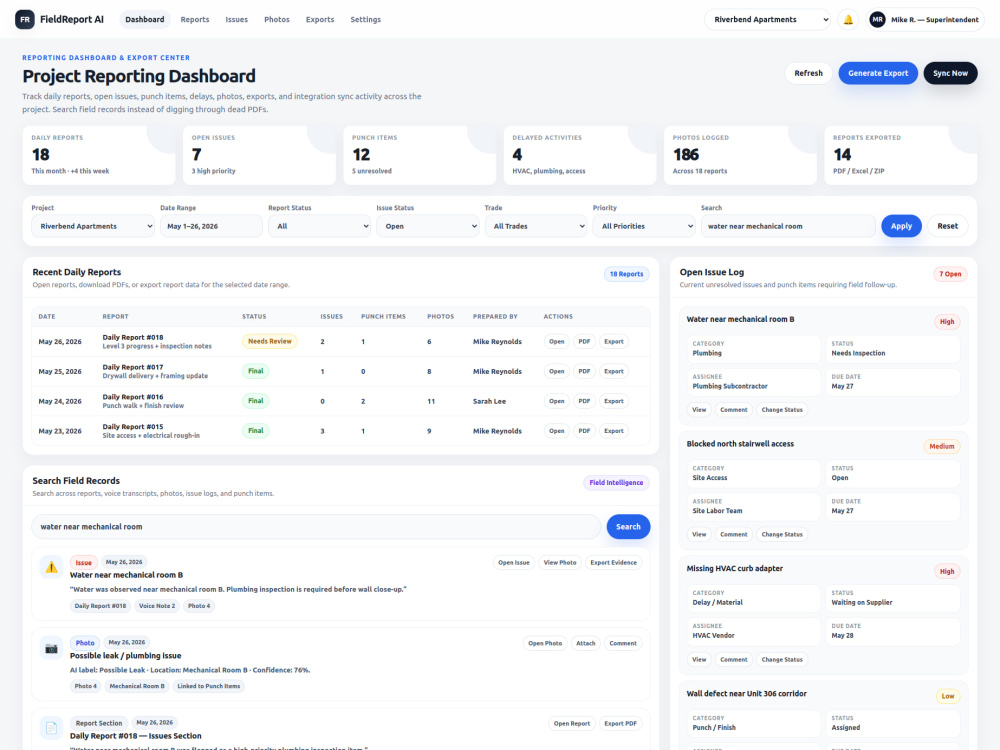Click Export PDF on the Report Section result

click(x=621, y=724)
